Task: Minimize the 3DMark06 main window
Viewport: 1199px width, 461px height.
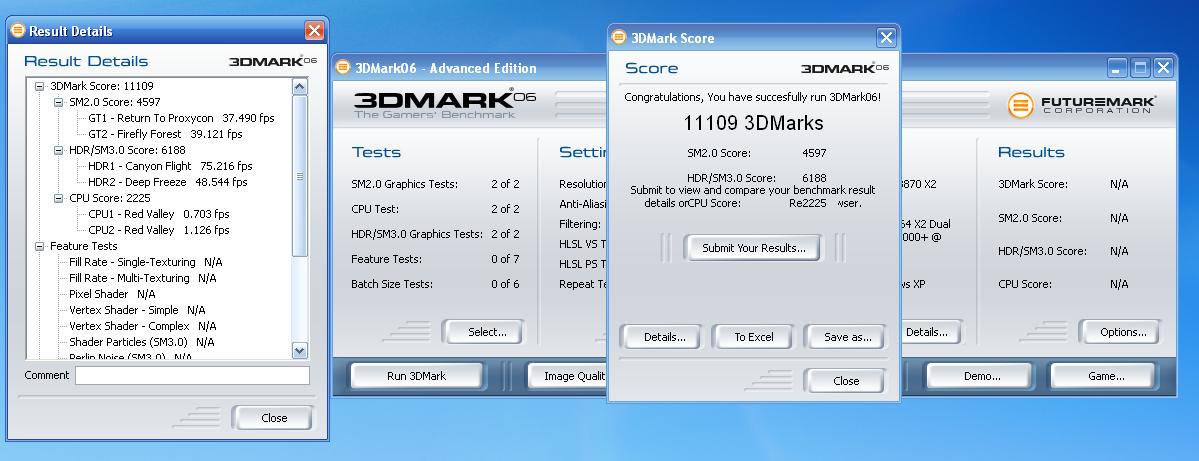Action: coord(1117,67)
